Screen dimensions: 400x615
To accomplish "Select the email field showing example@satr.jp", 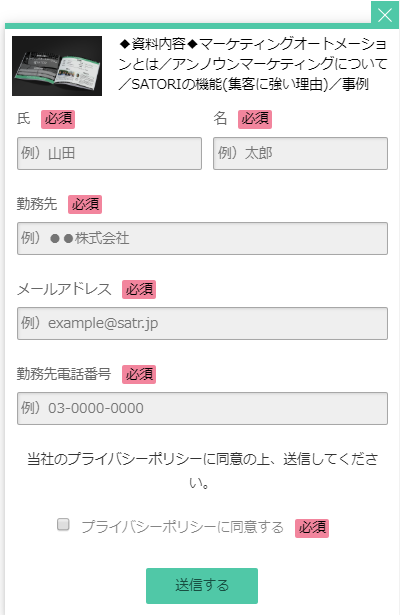I will click(x=202, y=324).
